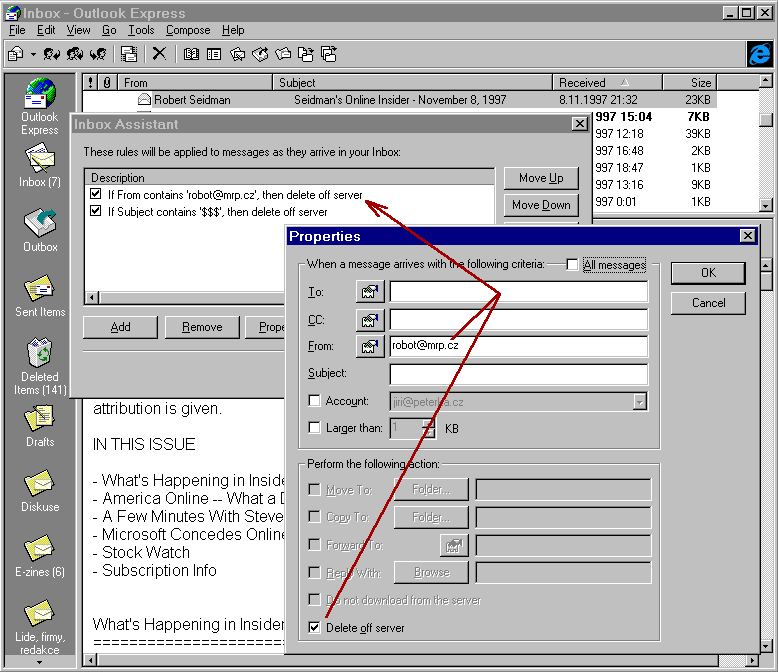Click the Move Down button
Image resolution: width=778 pixels, height=672 pixels.
click(x=541, y=205)
